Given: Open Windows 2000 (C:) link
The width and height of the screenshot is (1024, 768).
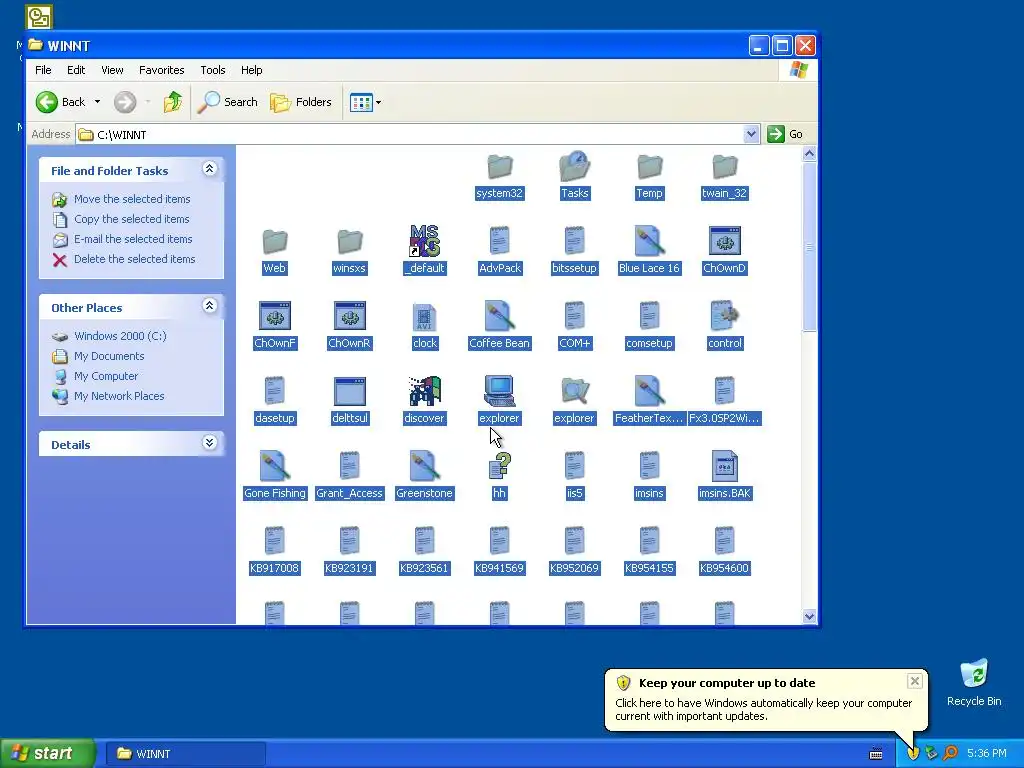Looking at the screenshot, I should pyautogui.click(x=120, y=336).
